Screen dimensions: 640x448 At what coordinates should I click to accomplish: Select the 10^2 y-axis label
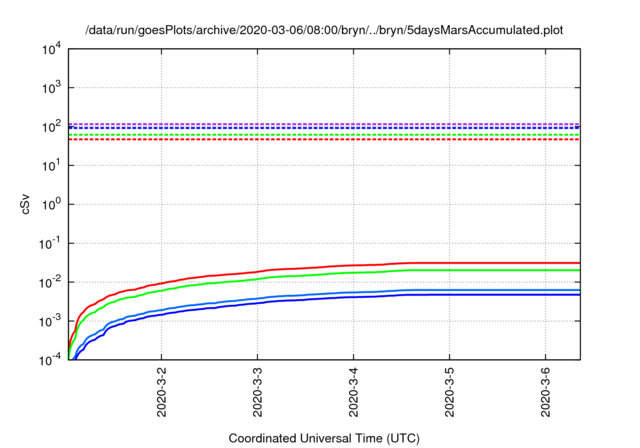[52, 126]
